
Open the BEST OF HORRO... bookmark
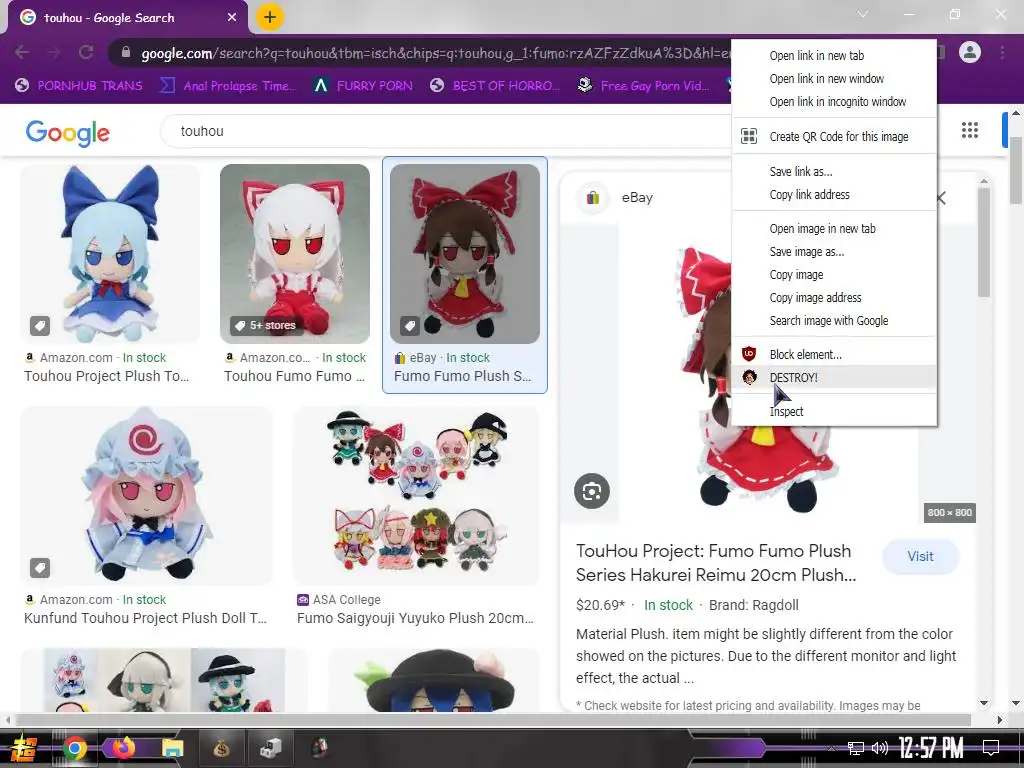coord(495,86)
